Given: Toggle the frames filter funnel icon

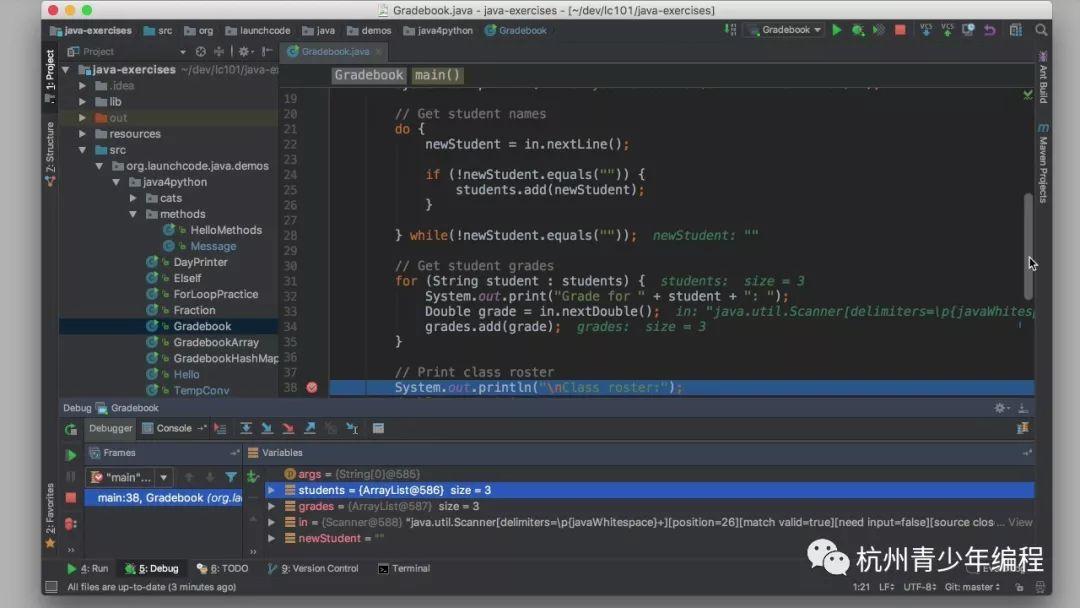Looking at the screenshot, I should tap(231, 477).
